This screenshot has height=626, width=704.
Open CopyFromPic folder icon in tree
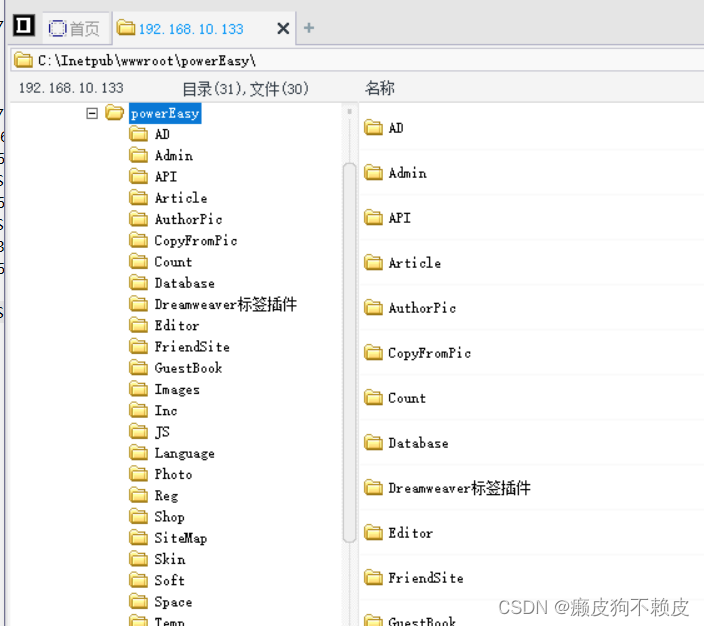point(138,240)
